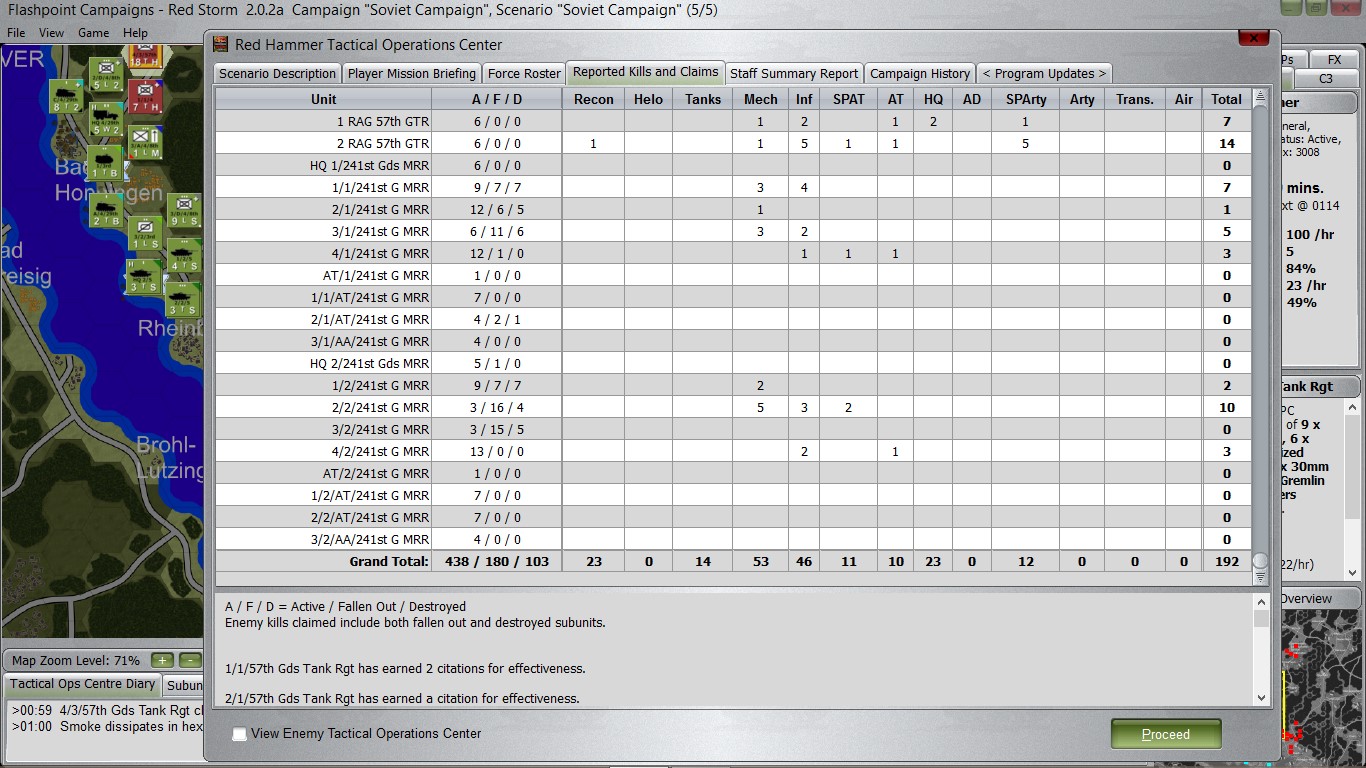Open the Force Roster tab

click(524, 73)
